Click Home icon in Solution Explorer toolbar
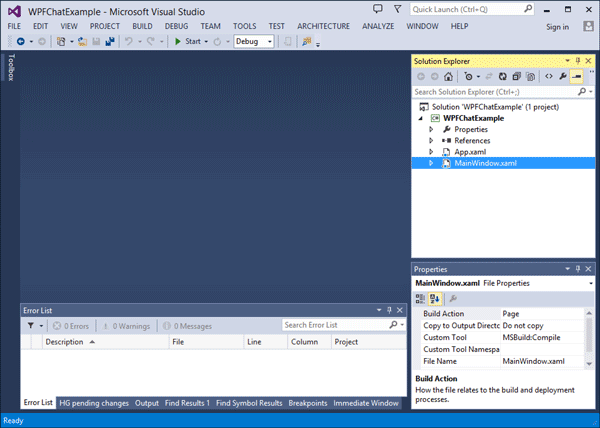This screenshot has height=428, width=600. click(x=448, y=76)
